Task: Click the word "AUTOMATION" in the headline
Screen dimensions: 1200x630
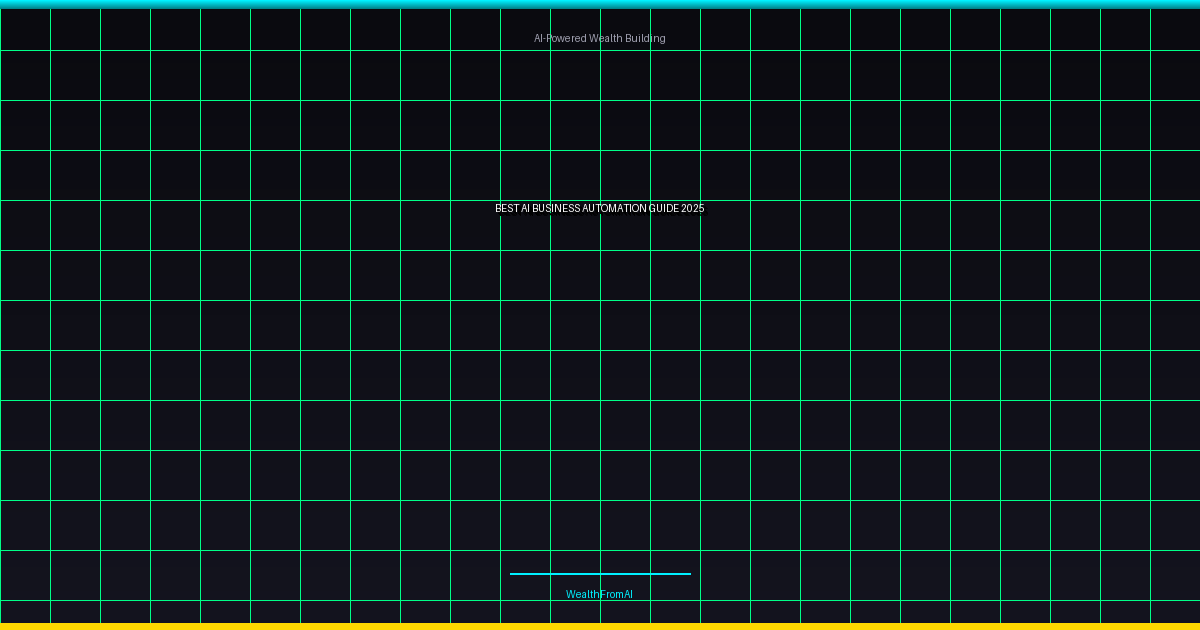Action: pyautogui.click(x=615, y=208)
